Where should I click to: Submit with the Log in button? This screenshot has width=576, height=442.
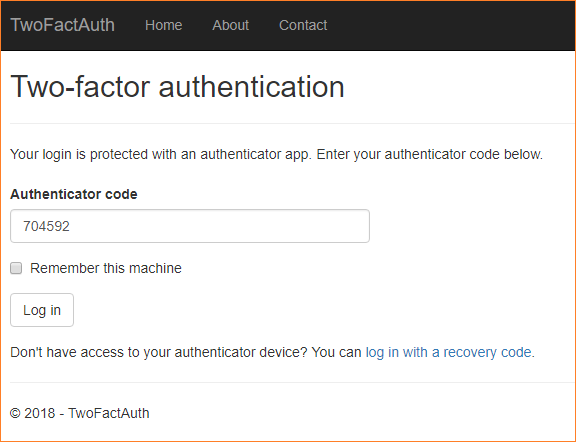click(x=42, y=310)
